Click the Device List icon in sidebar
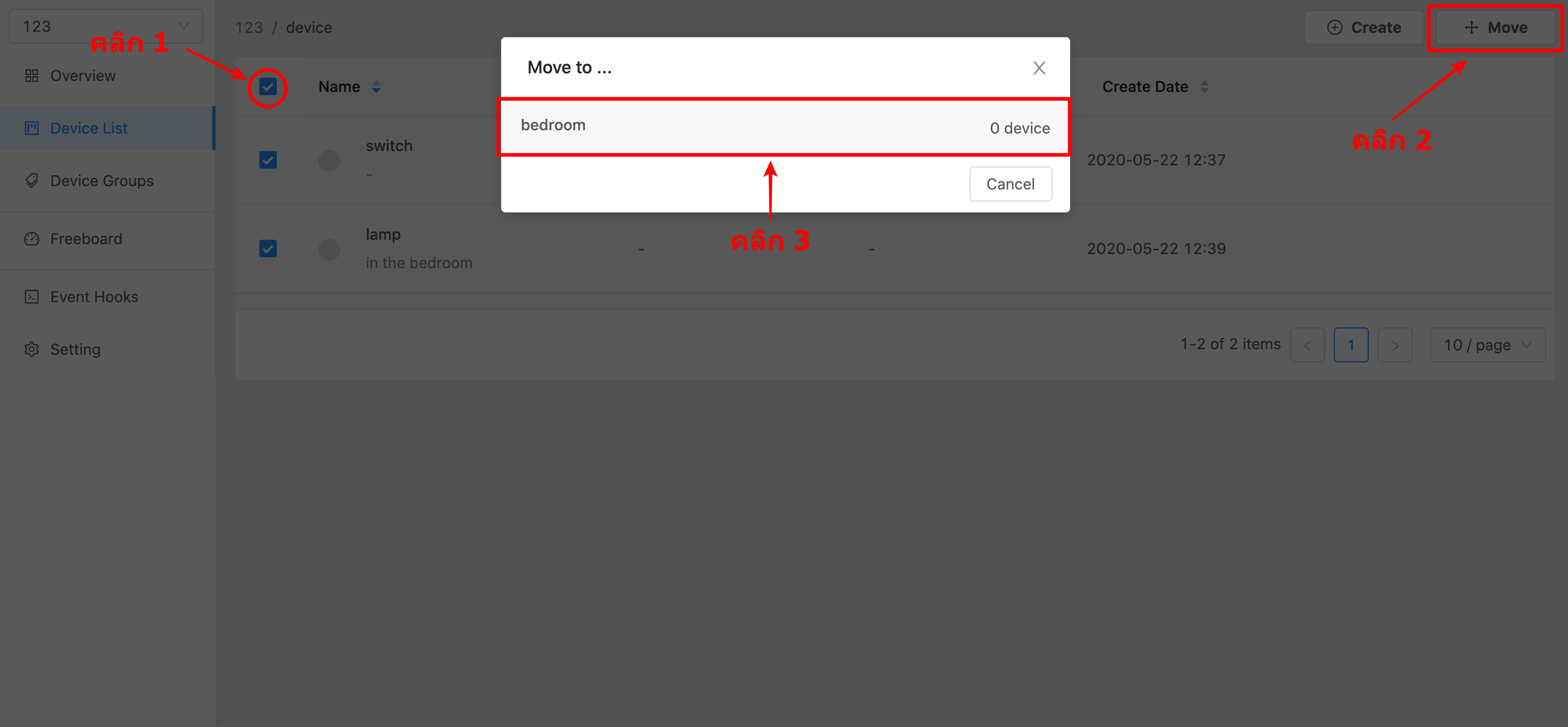This screenshot has width=1568, height=727. [x=30, y=128]
